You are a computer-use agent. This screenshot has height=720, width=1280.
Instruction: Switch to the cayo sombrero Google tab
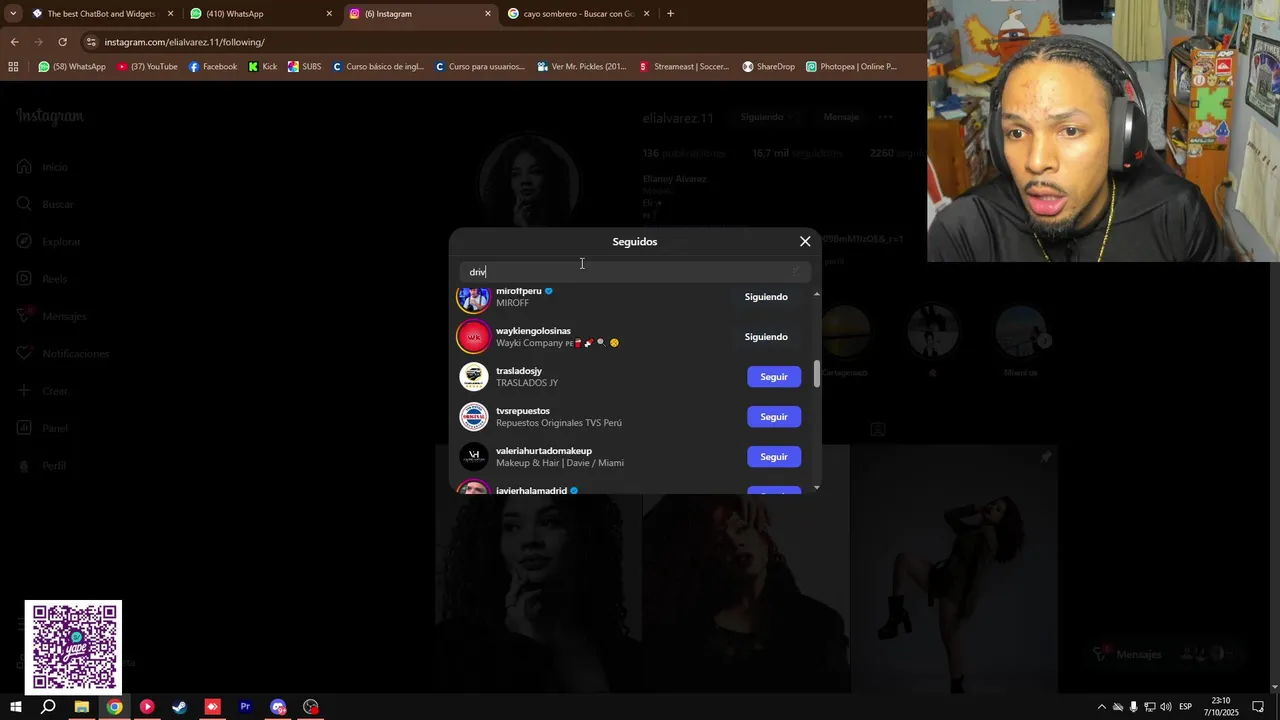pyautogui.click(x=579, y=14)
